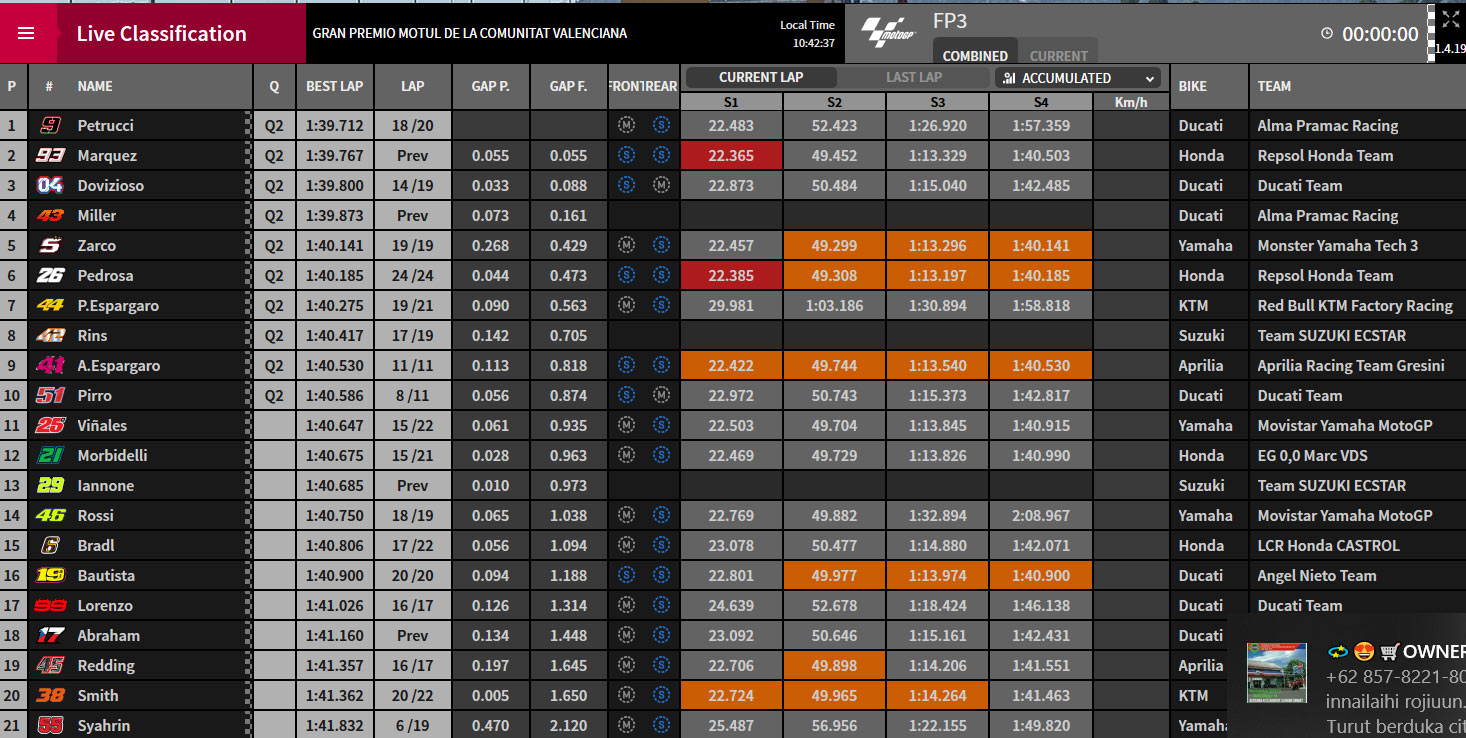Click the Aprilia Racing Team Gresini team
The image size is (1466, 738).
pyautogui.click(x=1351, y=365)
